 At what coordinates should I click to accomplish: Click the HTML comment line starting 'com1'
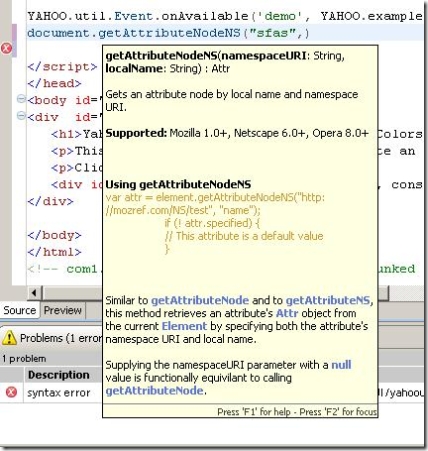coord(65,269)
